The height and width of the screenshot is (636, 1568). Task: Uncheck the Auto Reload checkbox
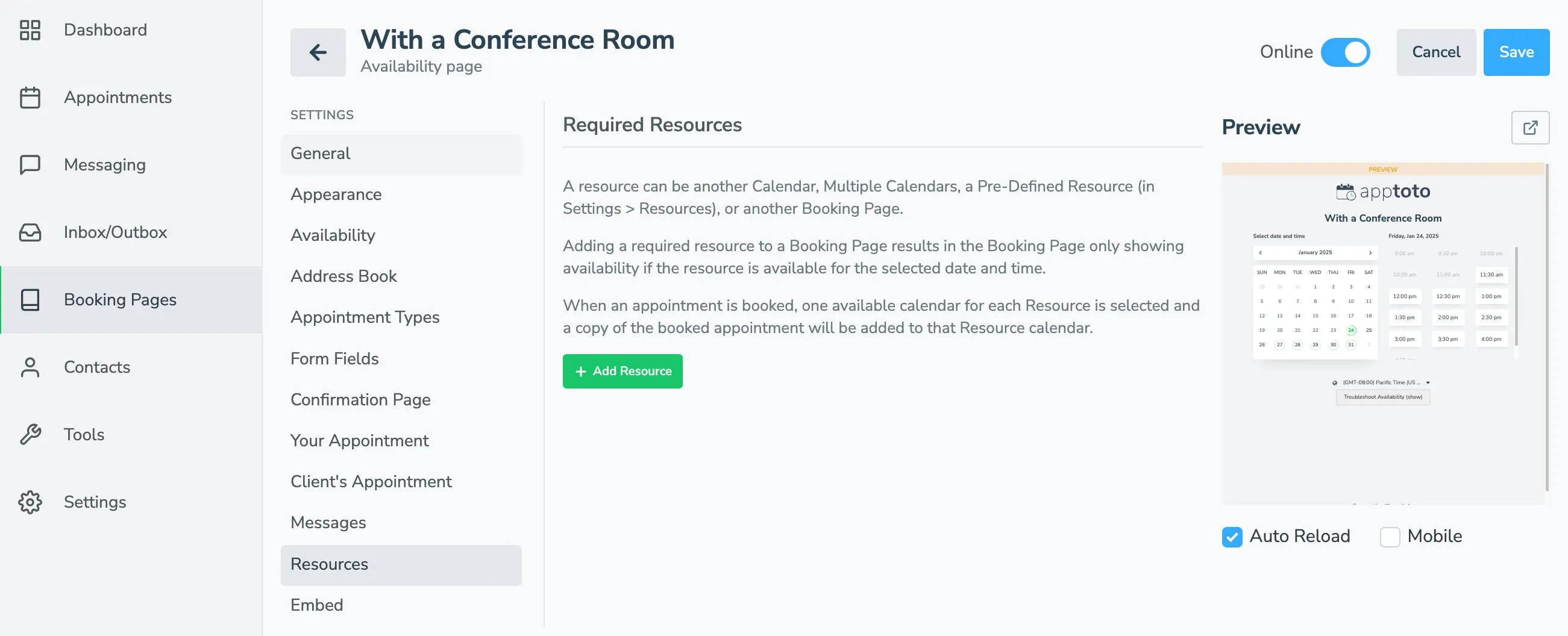[x=1233, y=537]
